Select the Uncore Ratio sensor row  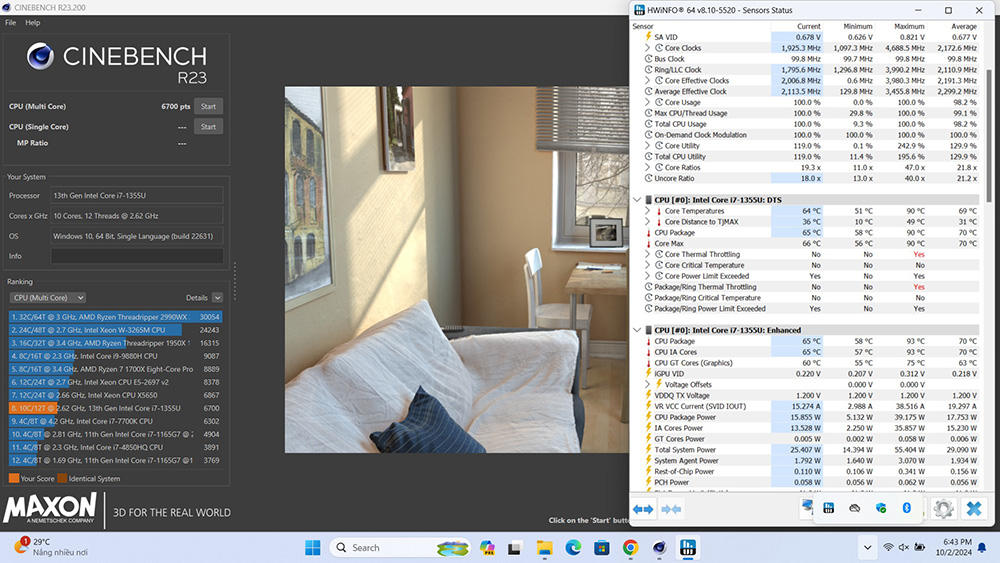point(811,179)
